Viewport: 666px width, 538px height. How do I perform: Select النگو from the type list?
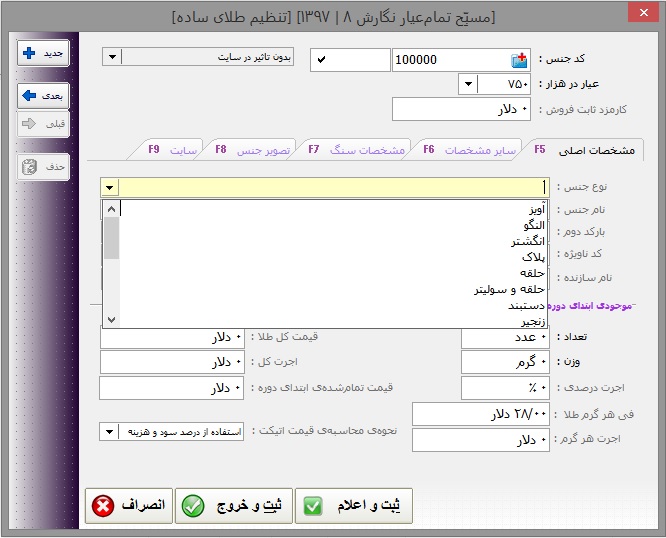pyautogui.click(x=333, y=225)
